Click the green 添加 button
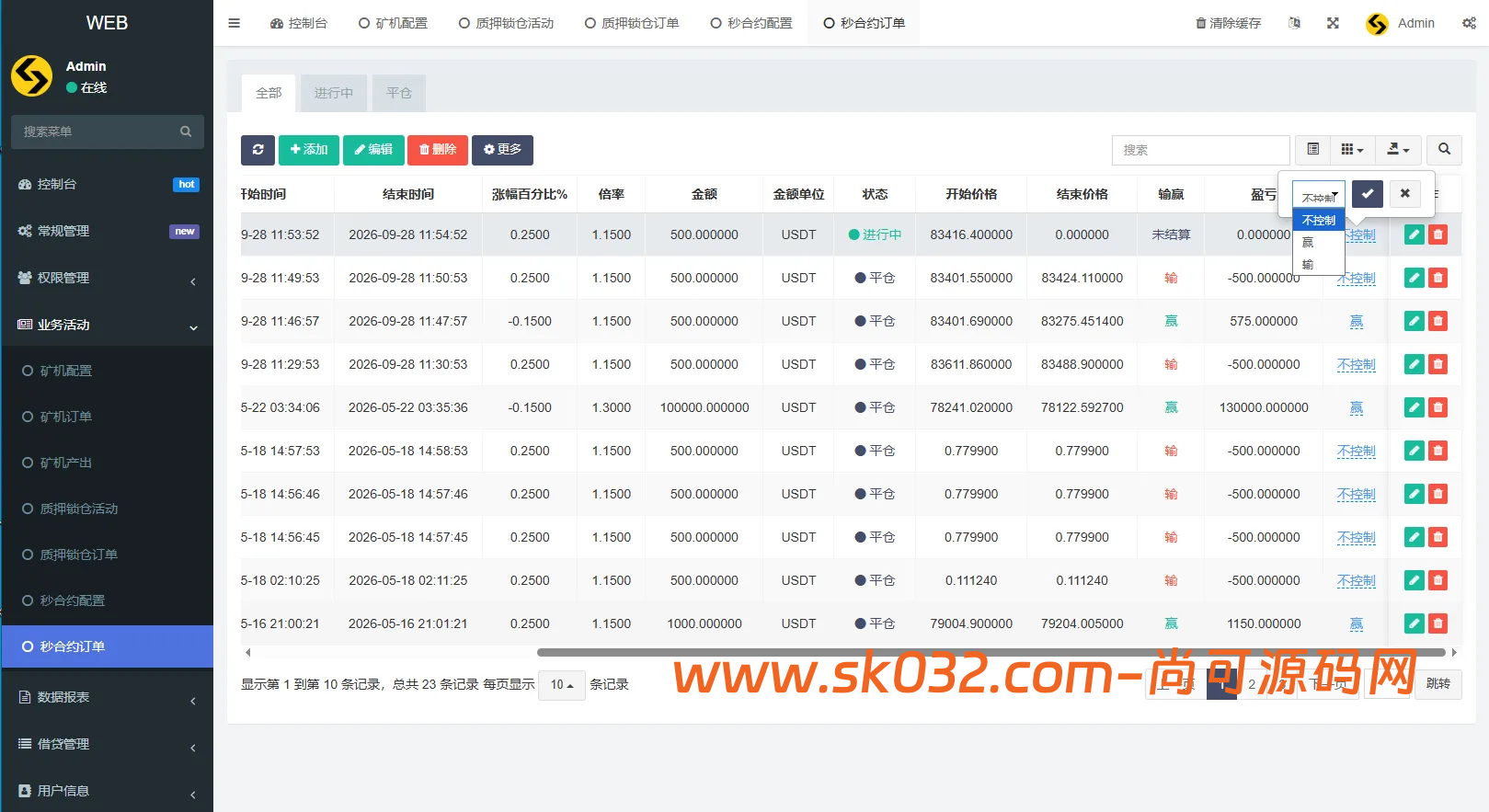1489x812 pixels. (x=309, y=150)
